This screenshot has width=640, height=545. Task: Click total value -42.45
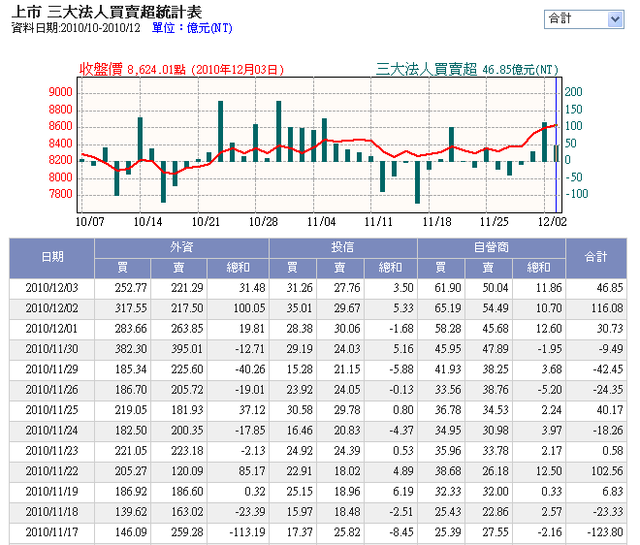(x=608, y=370)
